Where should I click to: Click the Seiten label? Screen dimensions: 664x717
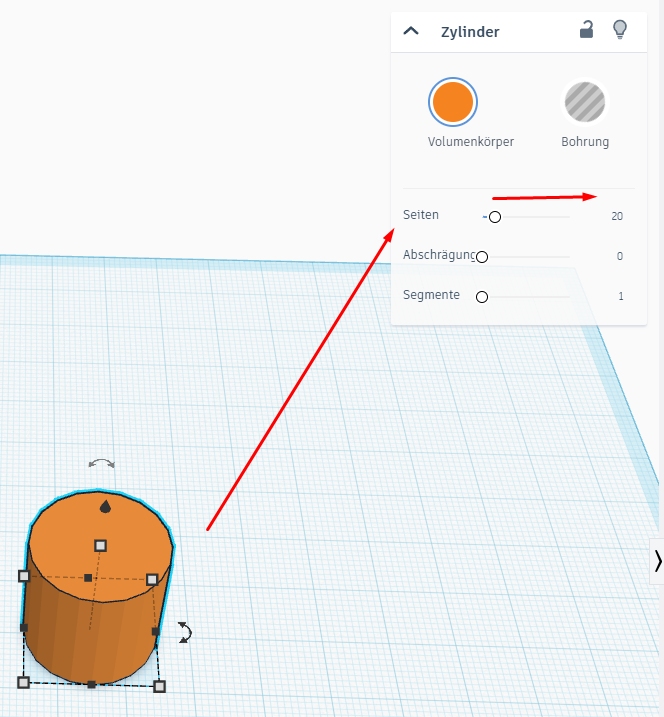421,215
